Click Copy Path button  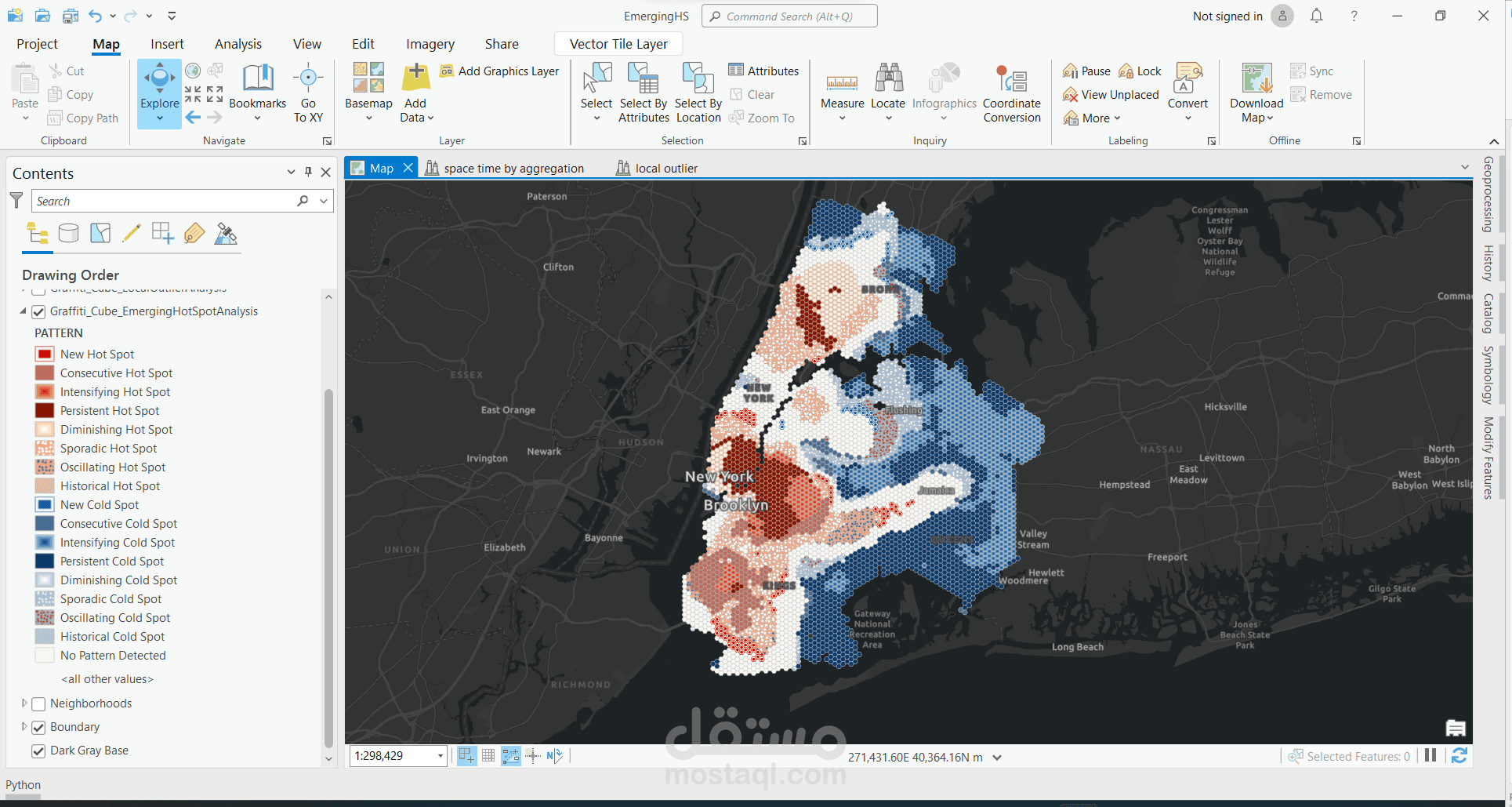coord(83,118)
